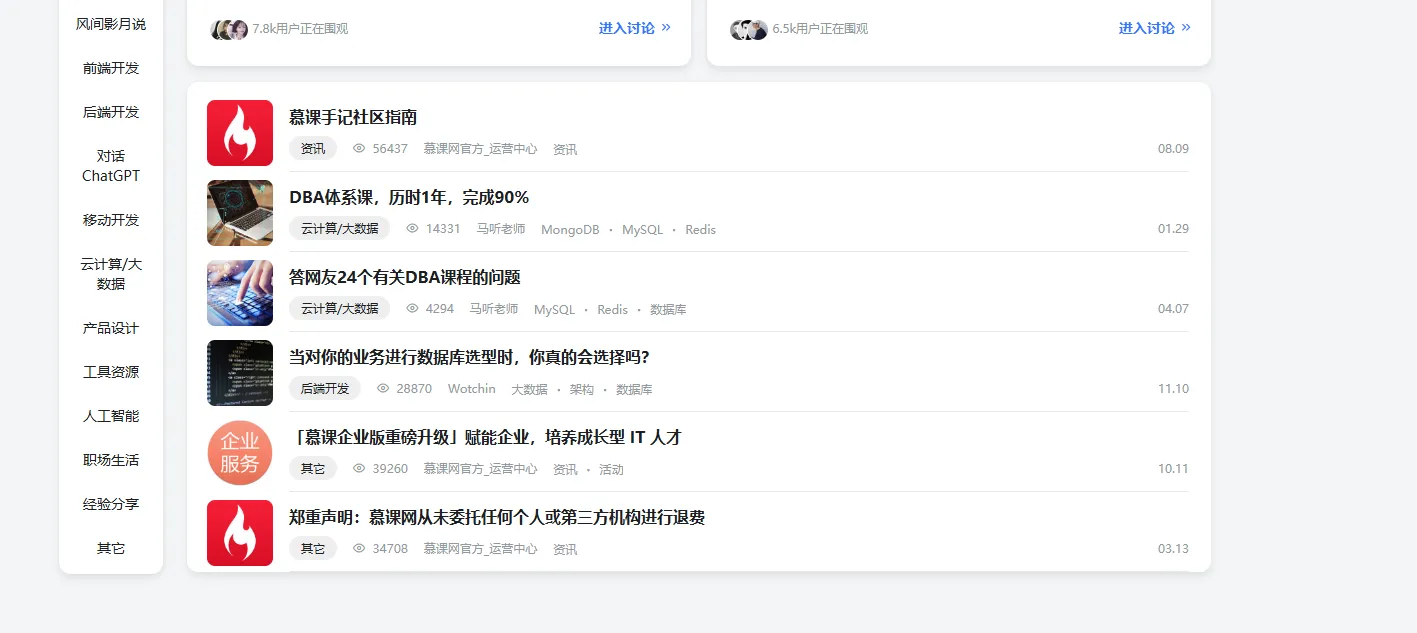Select 对话ChatGPT category in the sidebar
The width and height of the screenshot is (1417, 633).
111,166
